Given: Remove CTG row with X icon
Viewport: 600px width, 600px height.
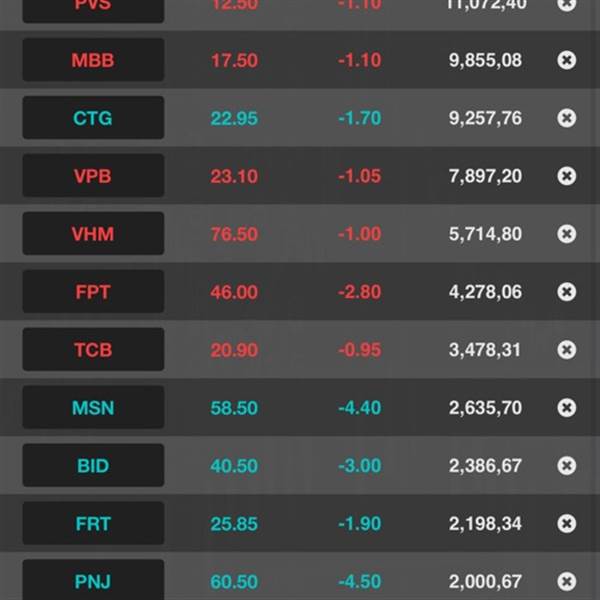Looking at the screenshot, I should (x=566, y=118).
